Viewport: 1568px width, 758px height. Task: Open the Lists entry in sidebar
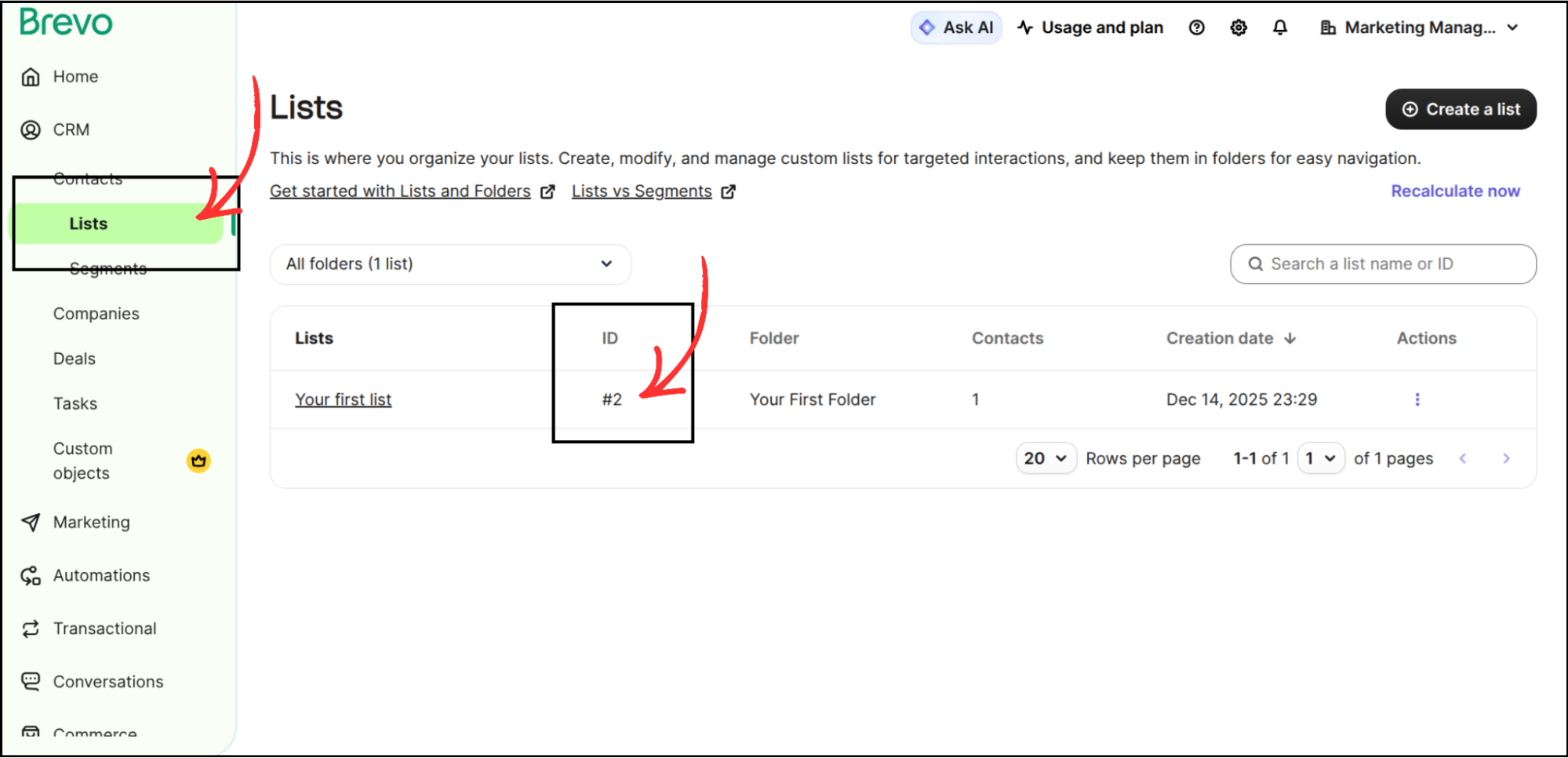click(x=87, y=223)
